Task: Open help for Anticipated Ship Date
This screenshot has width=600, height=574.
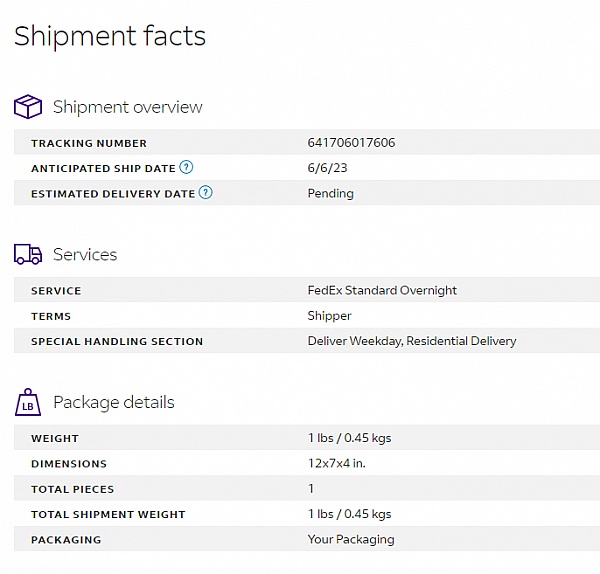Action: [x=186, y=168]
